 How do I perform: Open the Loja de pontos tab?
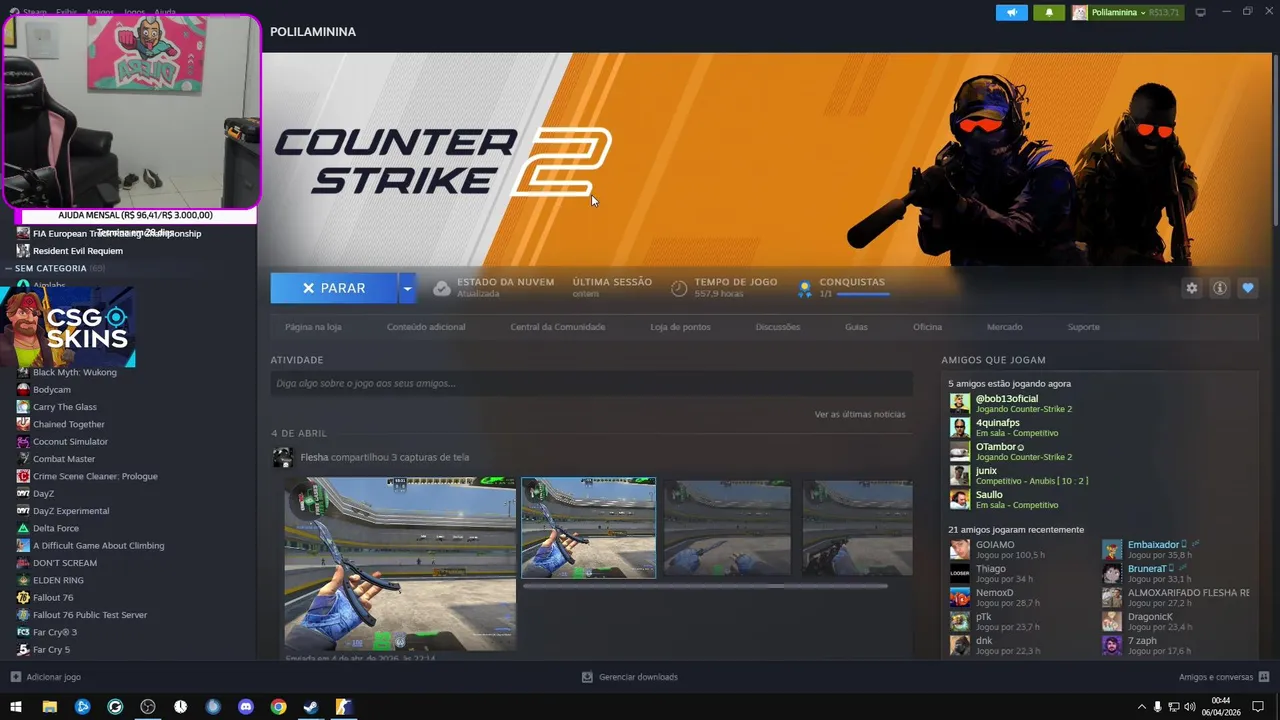coord(681,327)
